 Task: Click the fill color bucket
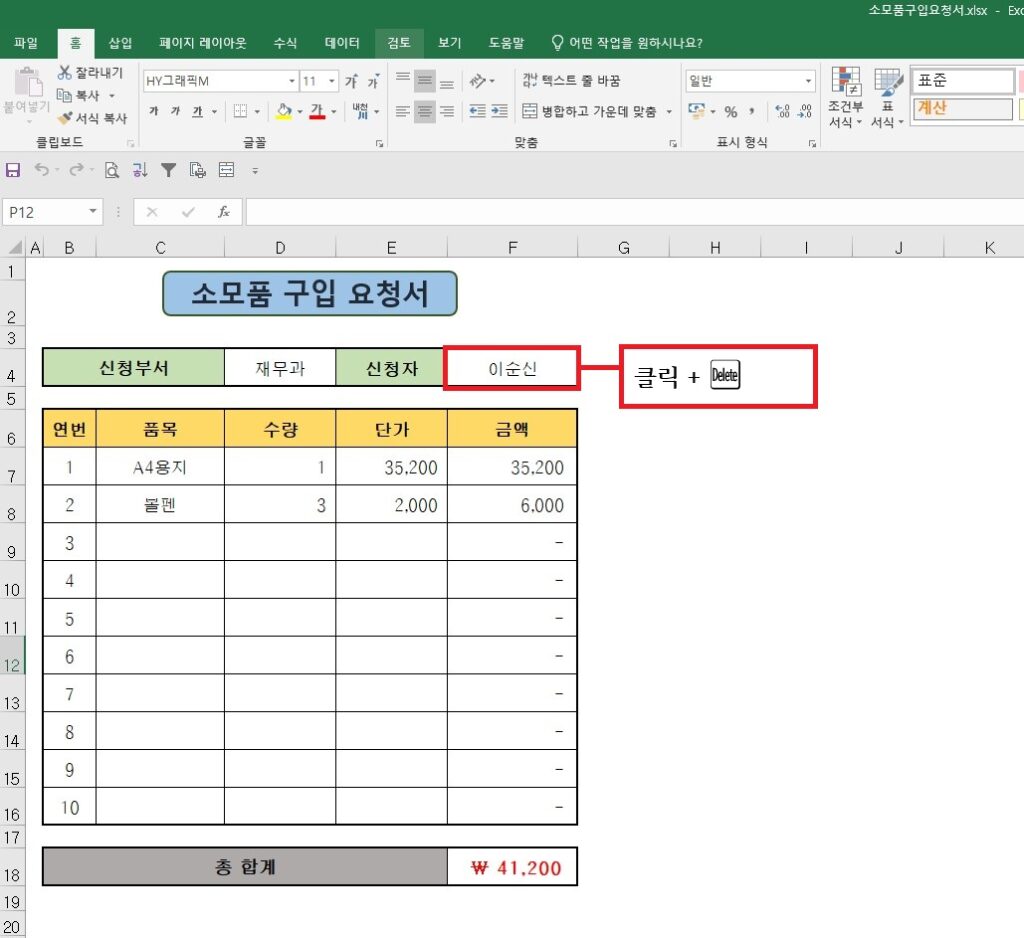284,111
